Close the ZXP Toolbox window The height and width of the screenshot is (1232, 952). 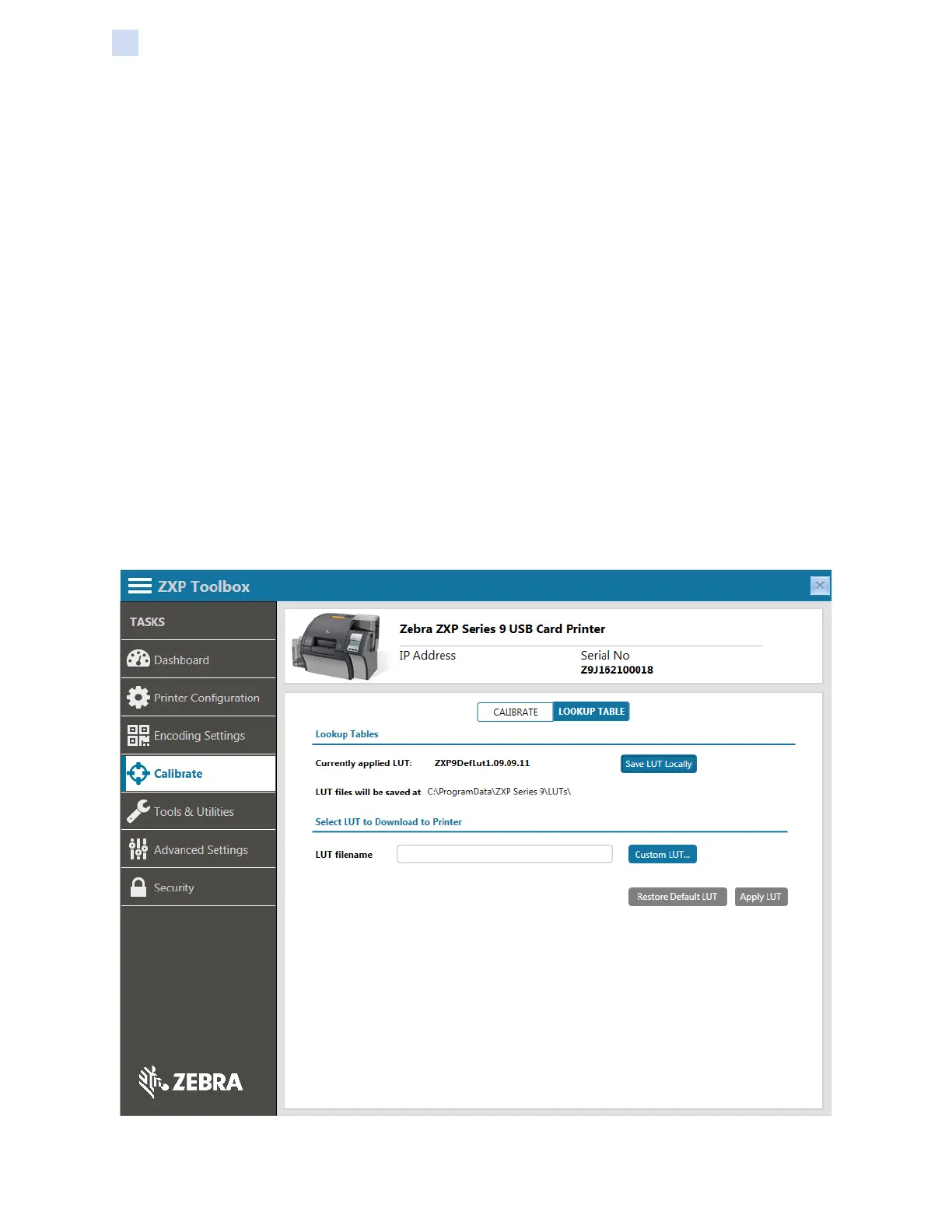(x=820, y=586)
